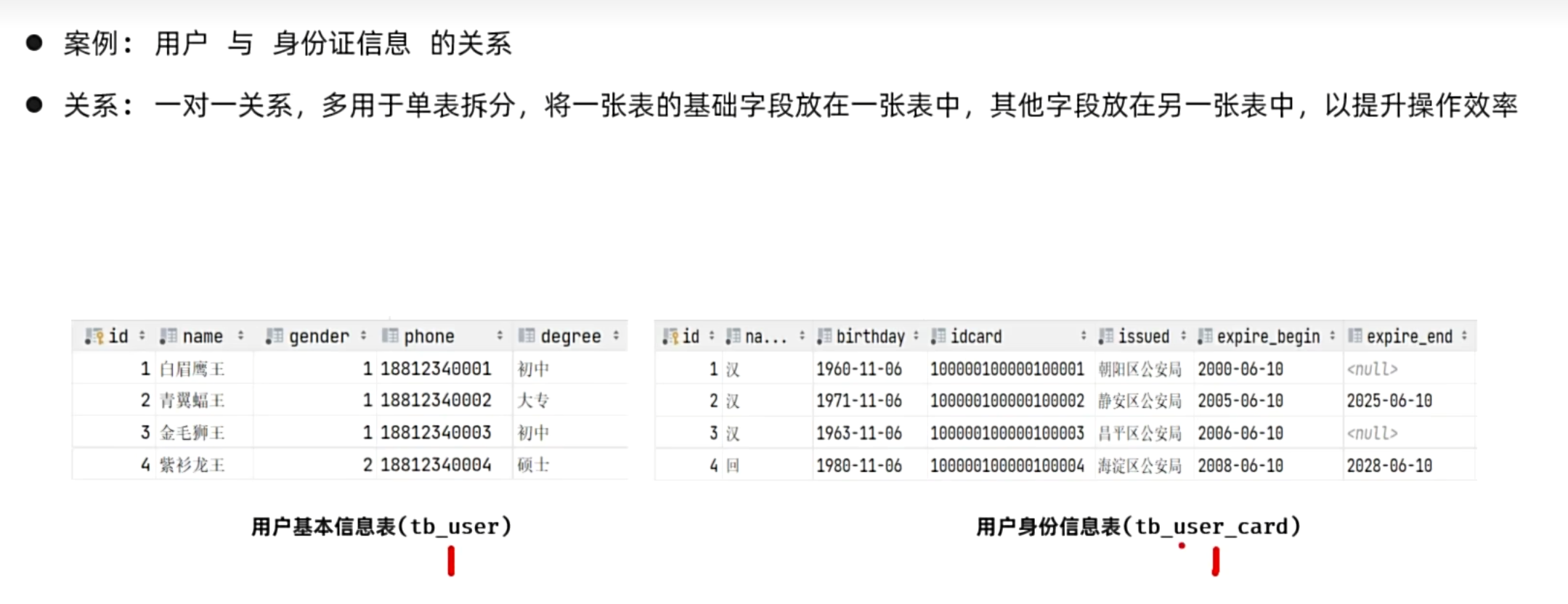Viewport: 1568px width, 604px height.
Task: Click the name column header icon
Action: coord(168,336)
